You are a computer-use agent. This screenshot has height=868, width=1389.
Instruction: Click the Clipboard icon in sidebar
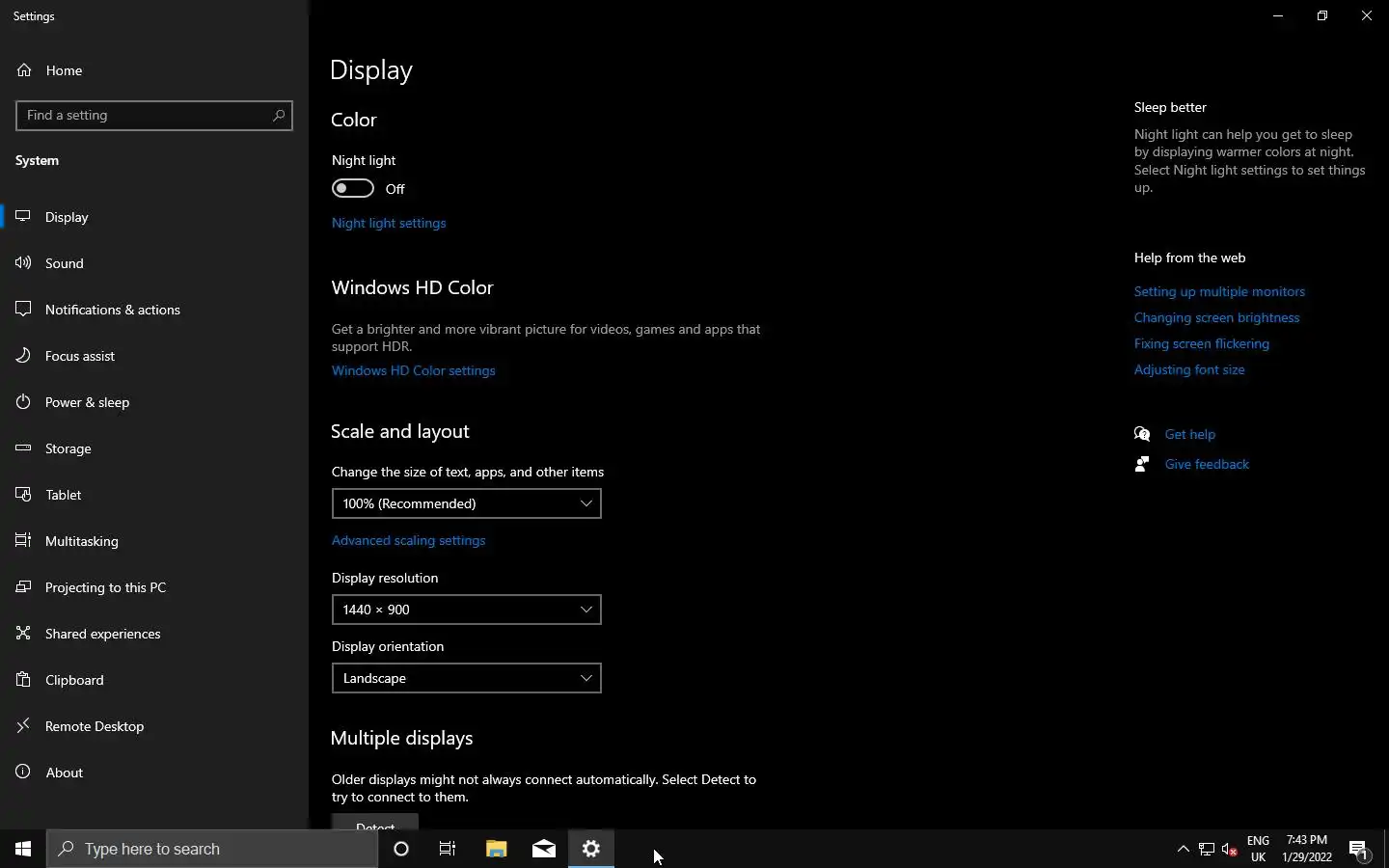[x=23, y=680]
